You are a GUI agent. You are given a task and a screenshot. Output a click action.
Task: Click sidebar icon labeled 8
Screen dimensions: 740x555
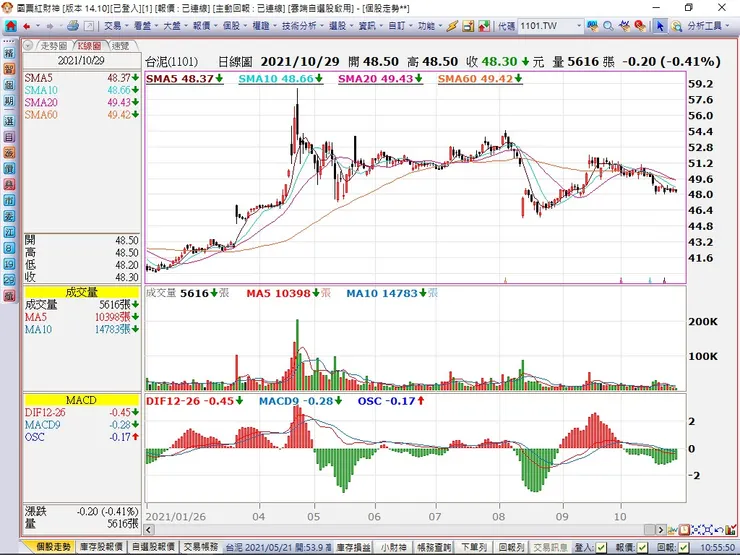click(9, 248)
